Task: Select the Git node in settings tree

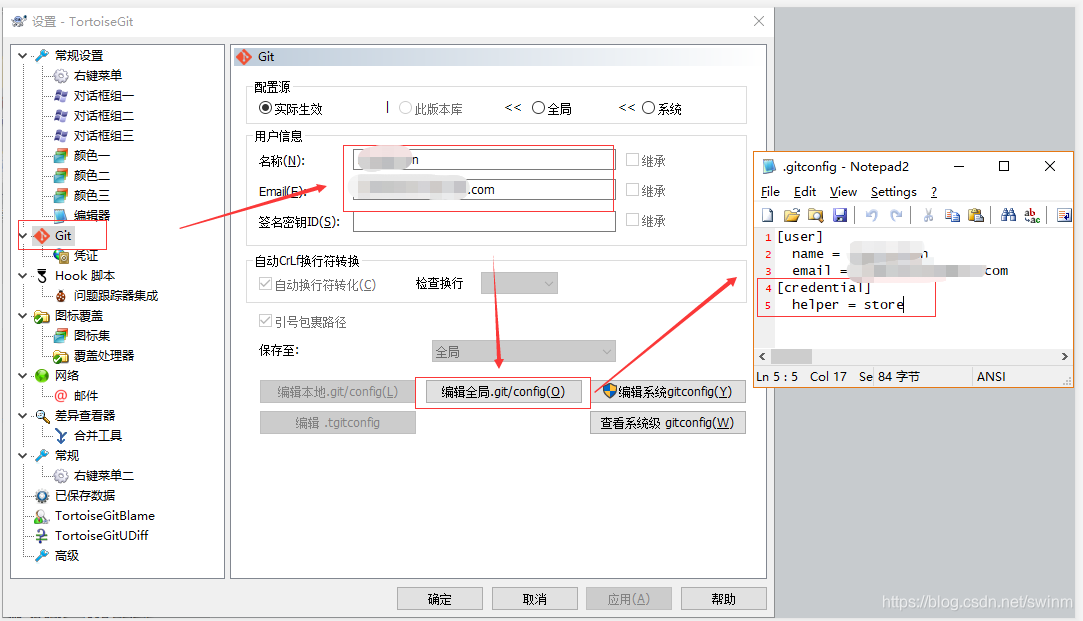Action: (63, 236)
